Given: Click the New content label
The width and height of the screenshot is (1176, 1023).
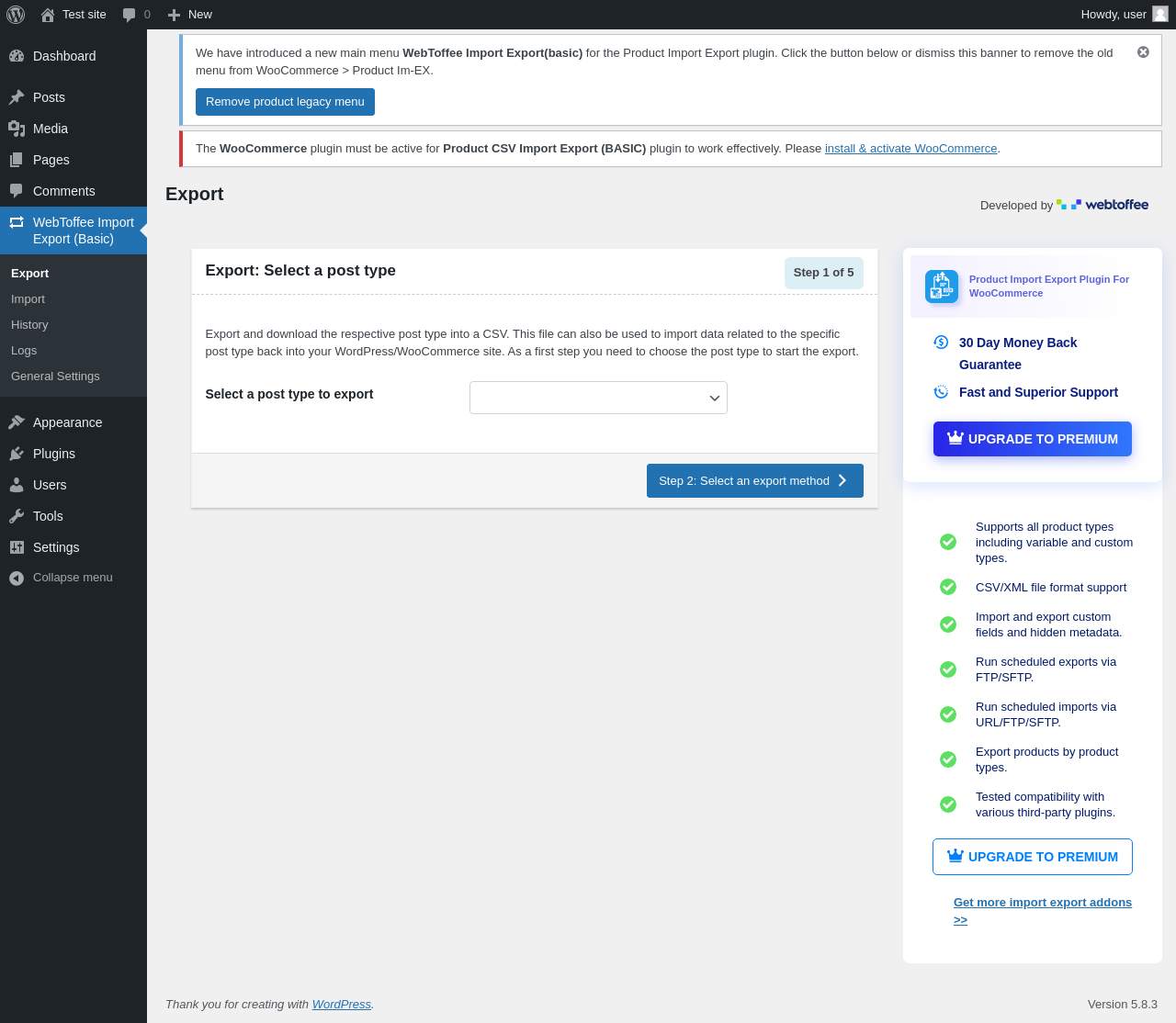Looking at the screenshot, I should (200, 15).
